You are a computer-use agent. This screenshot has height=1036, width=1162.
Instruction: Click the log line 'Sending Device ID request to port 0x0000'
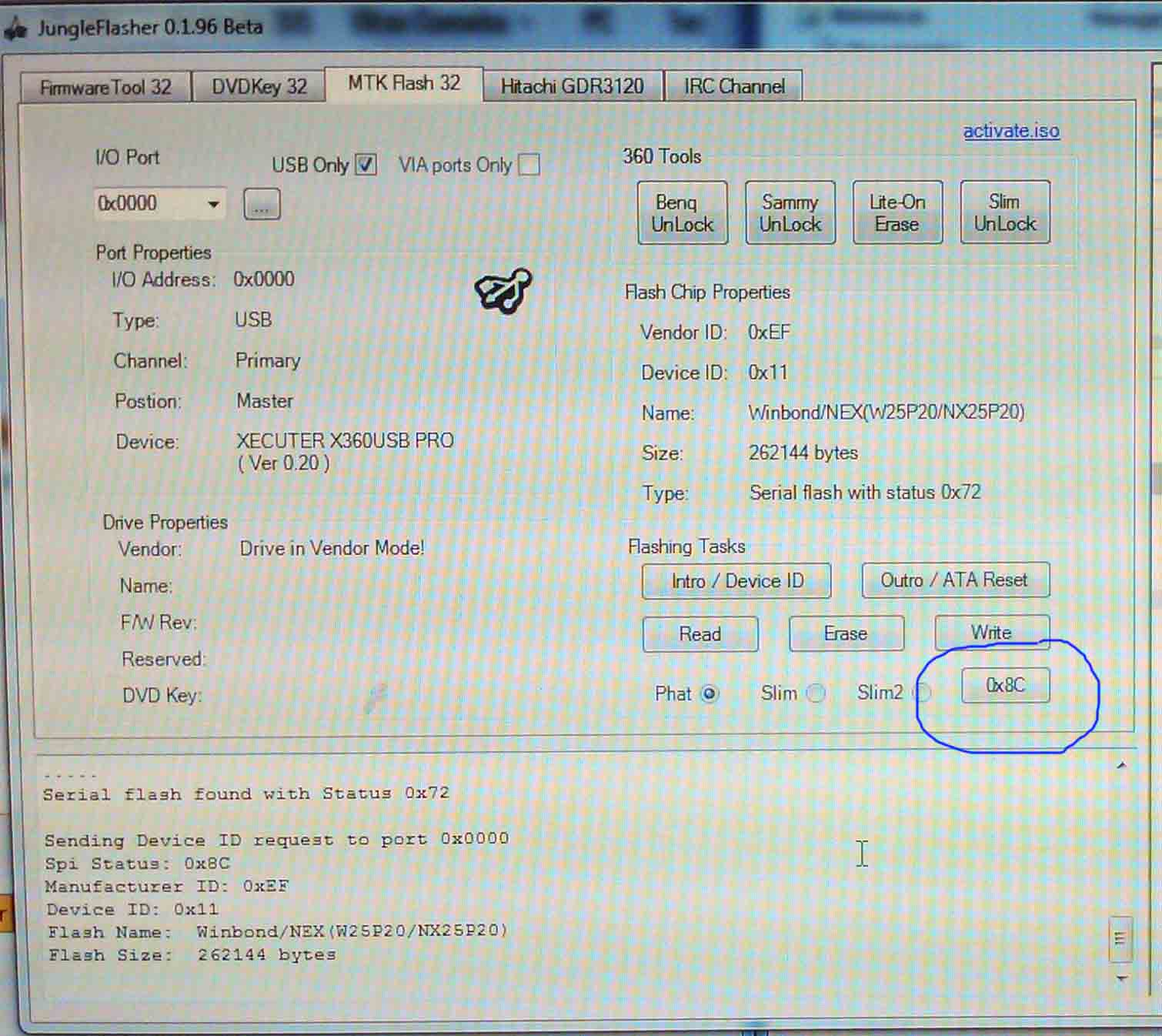(x=276, y=839)
